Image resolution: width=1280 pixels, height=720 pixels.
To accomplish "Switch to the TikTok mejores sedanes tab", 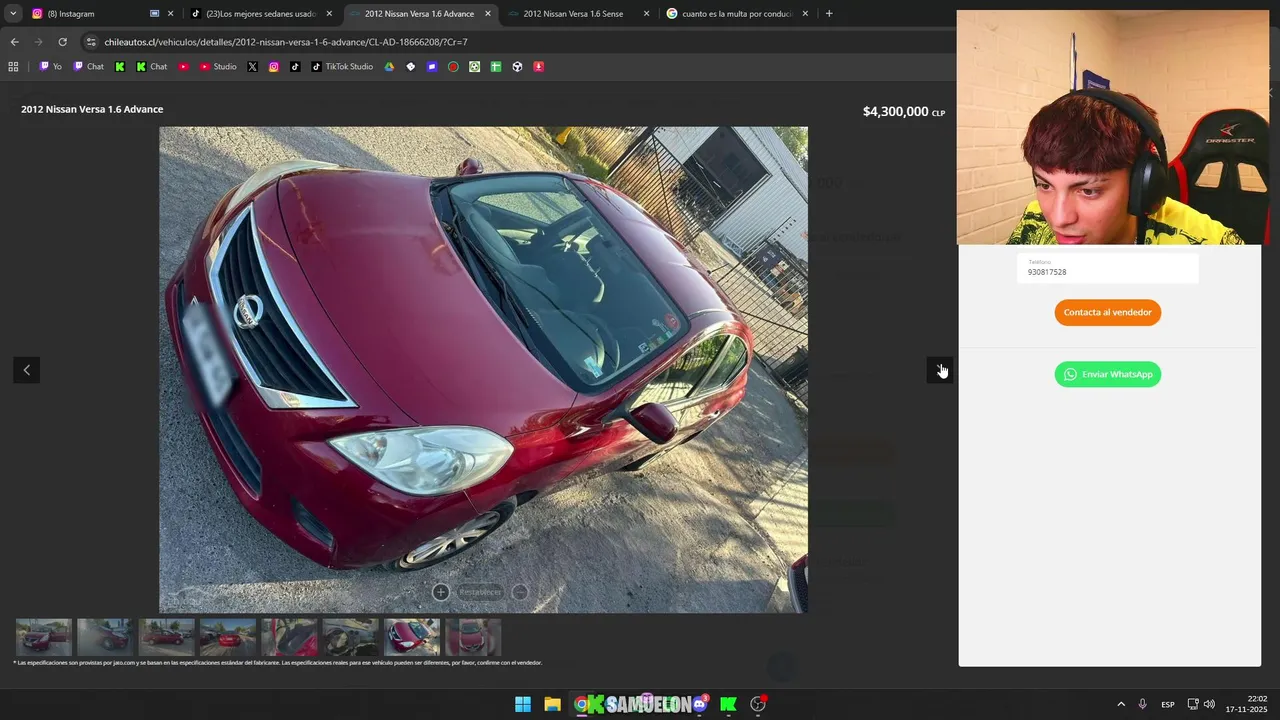I will coord(260,14).
